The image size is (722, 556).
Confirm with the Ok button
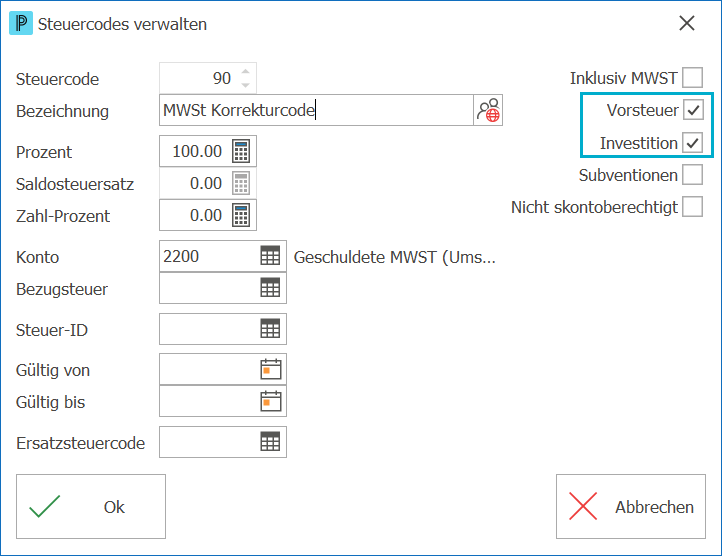click(91, 507)
